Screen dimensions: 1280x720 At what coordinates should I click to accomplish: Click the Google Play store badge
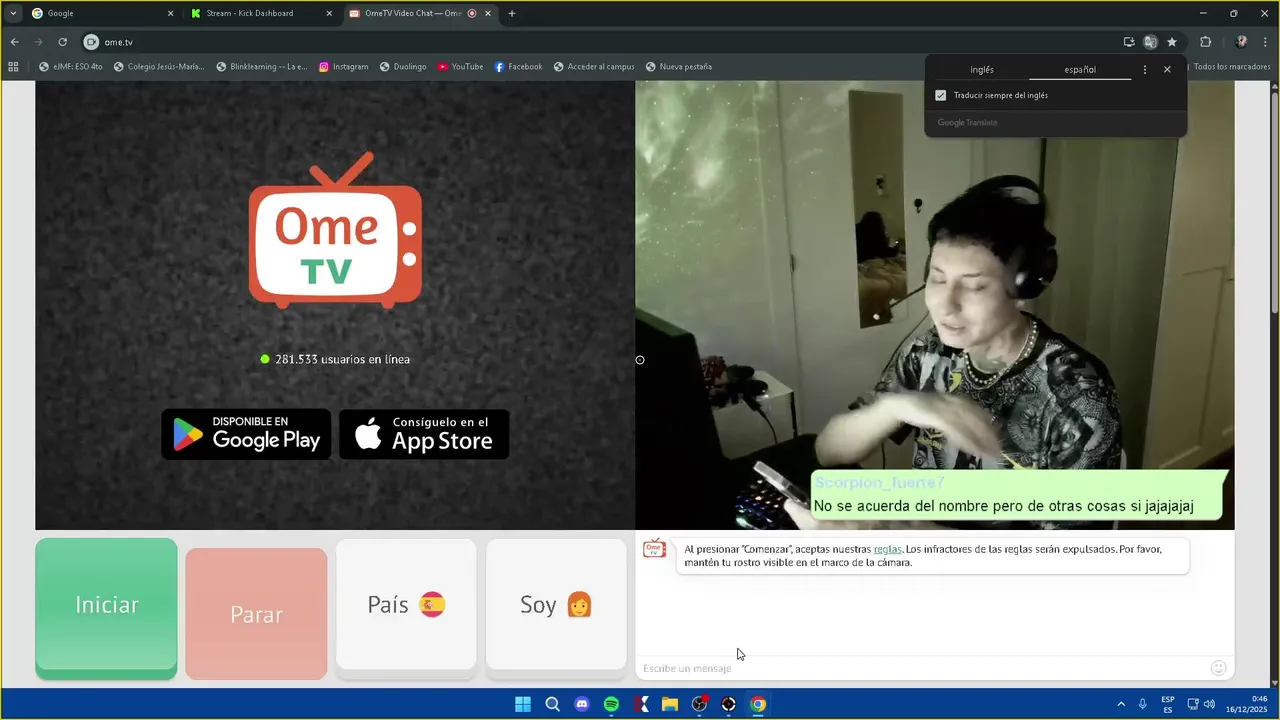tap(246, 434)
